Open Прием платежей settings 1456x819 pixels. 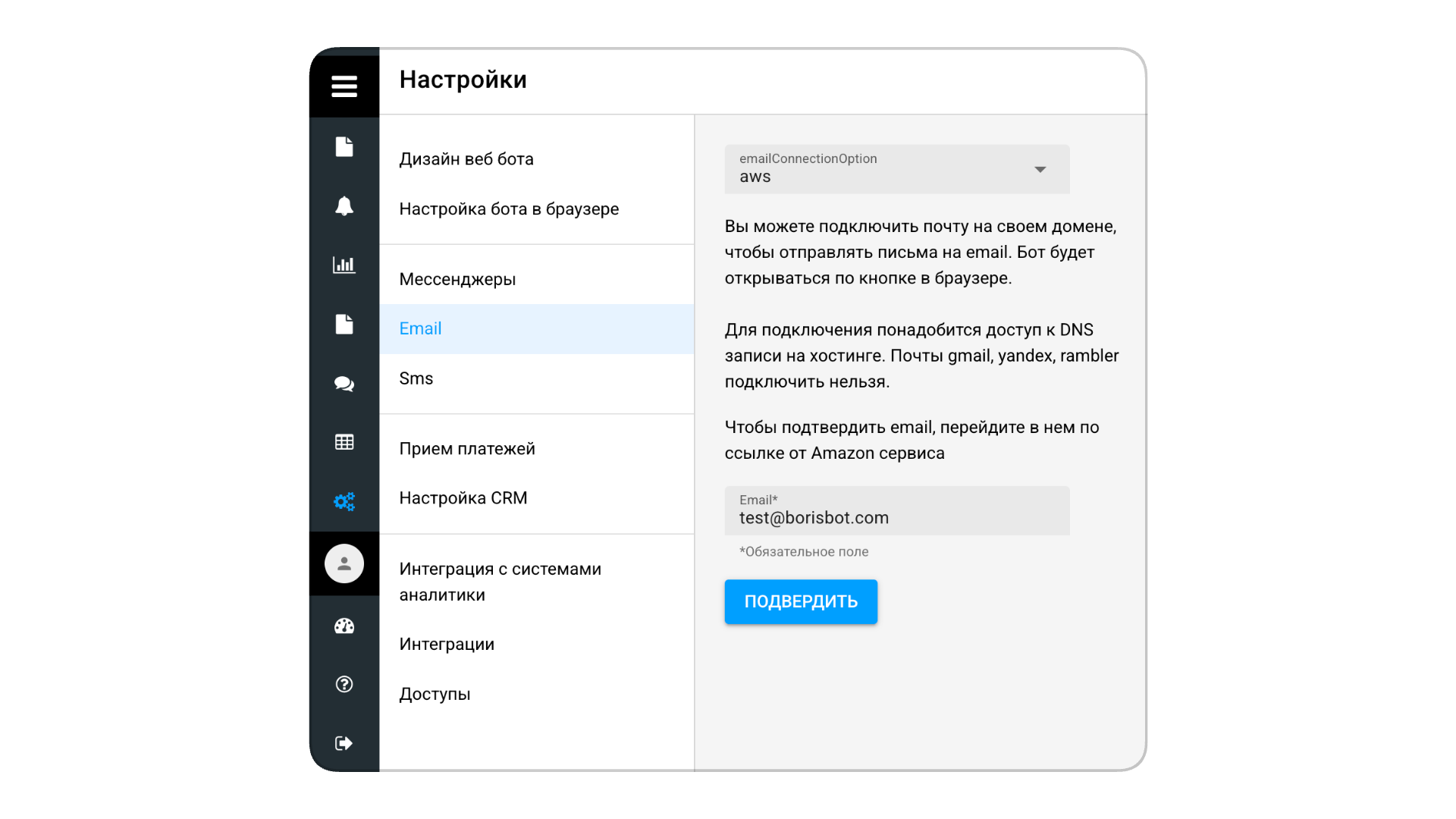[x=466, y=449]
